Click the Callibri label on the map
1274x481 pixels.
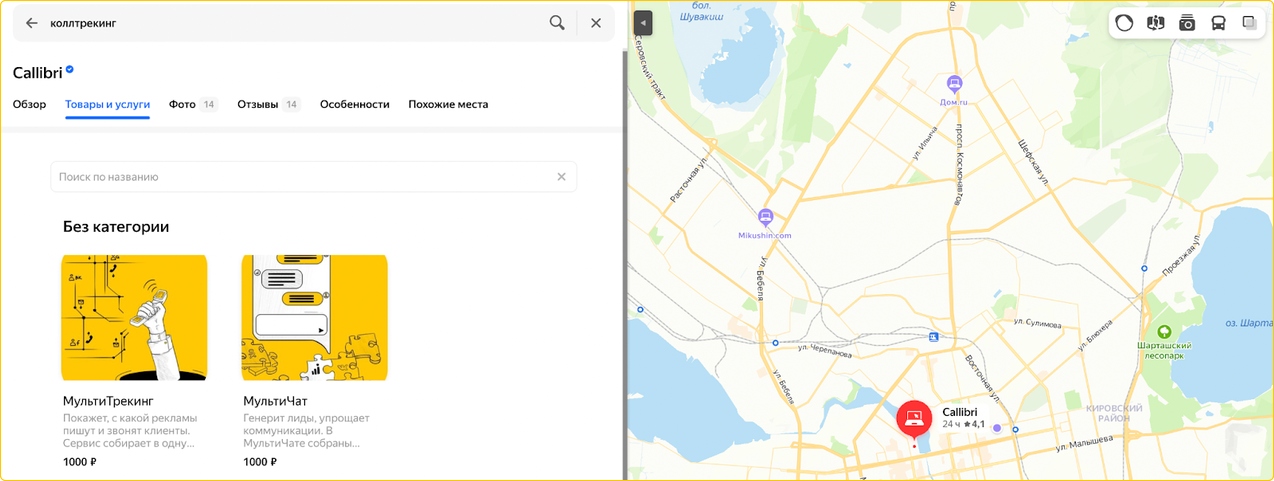[x=960, y=412]
